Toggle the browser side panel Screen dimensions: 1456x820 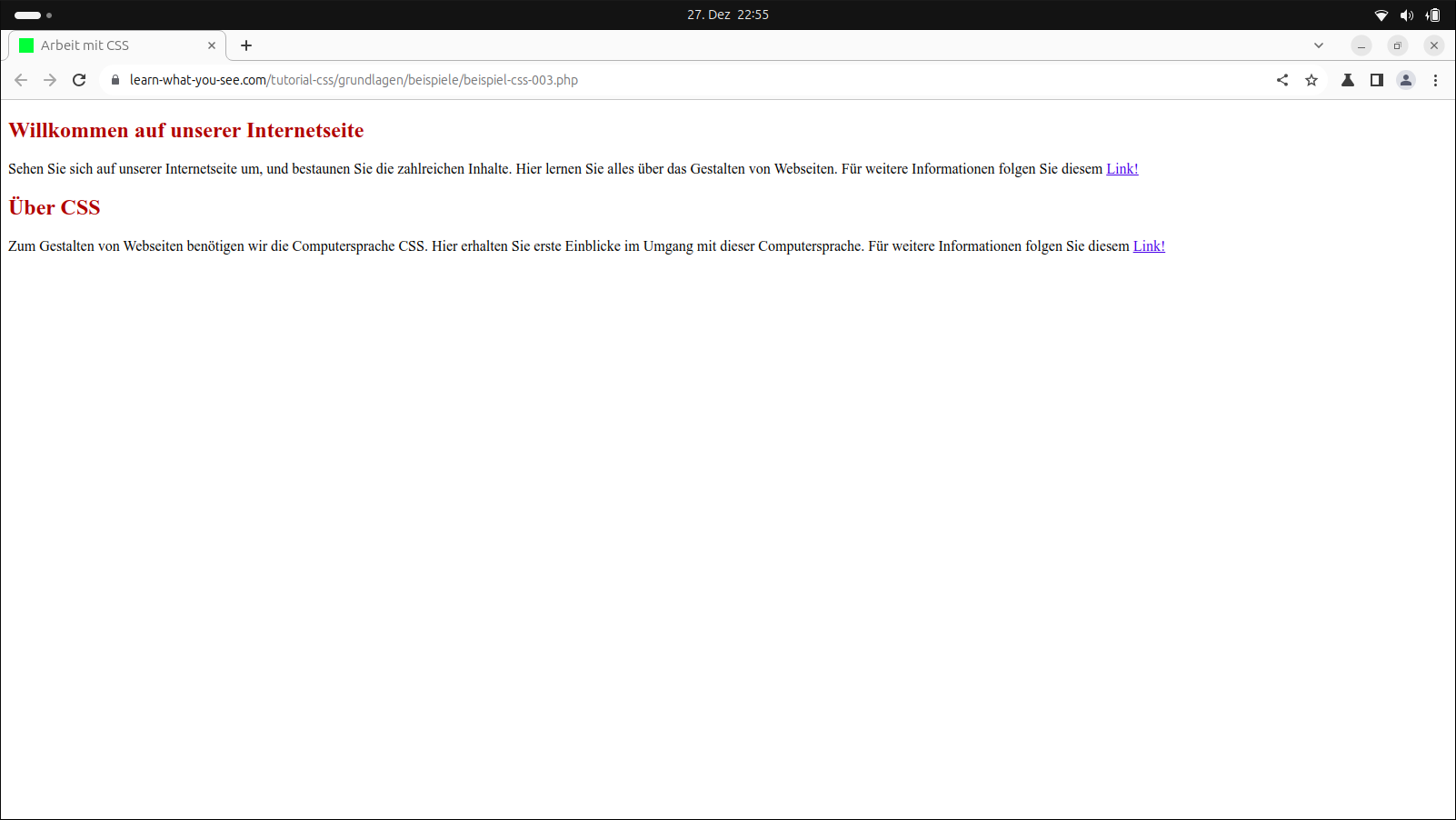pyautogui.click(x=1377, y=80)
